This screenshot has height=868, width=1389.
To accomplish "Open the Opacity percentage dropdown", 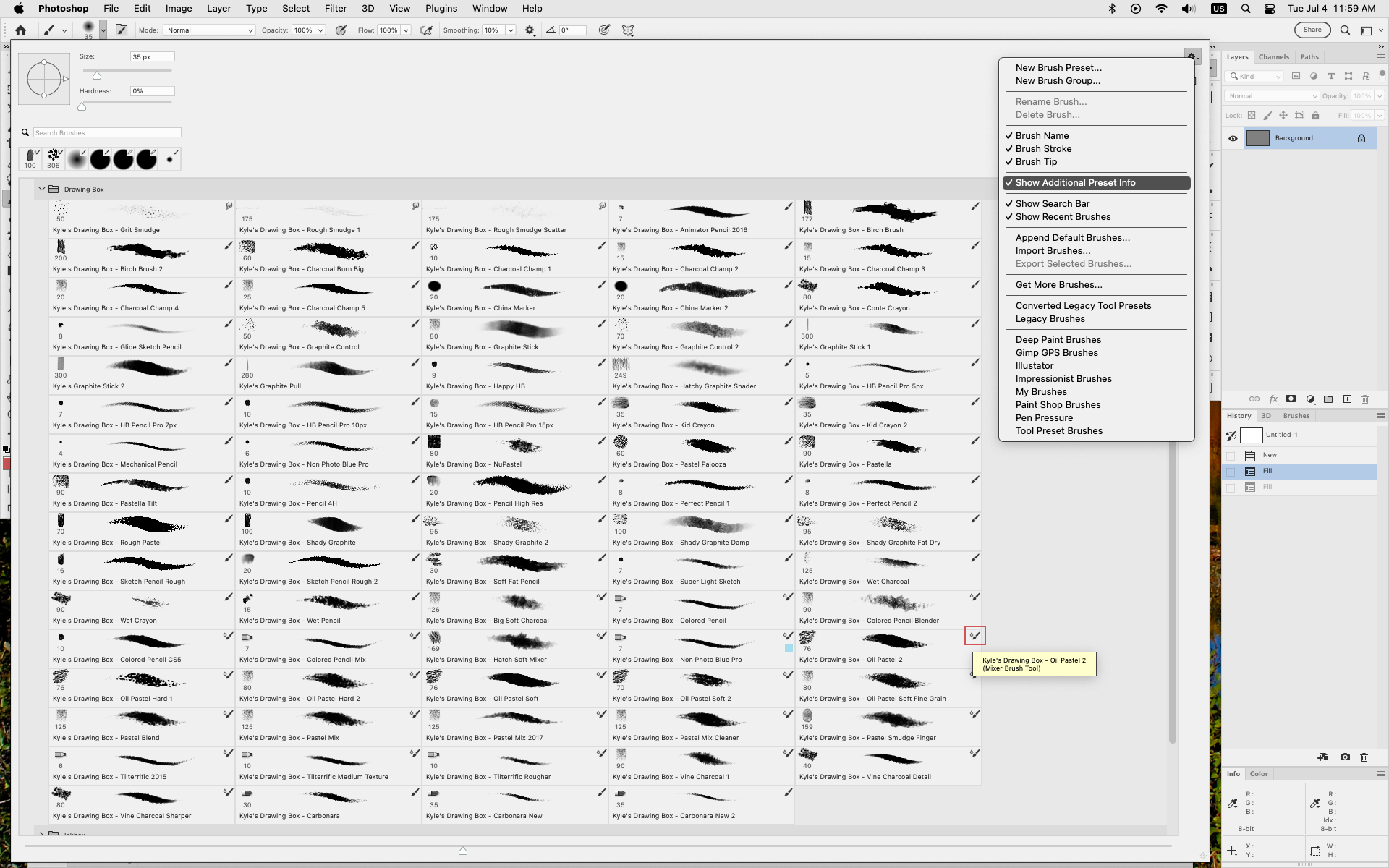I will pos(322,30).
